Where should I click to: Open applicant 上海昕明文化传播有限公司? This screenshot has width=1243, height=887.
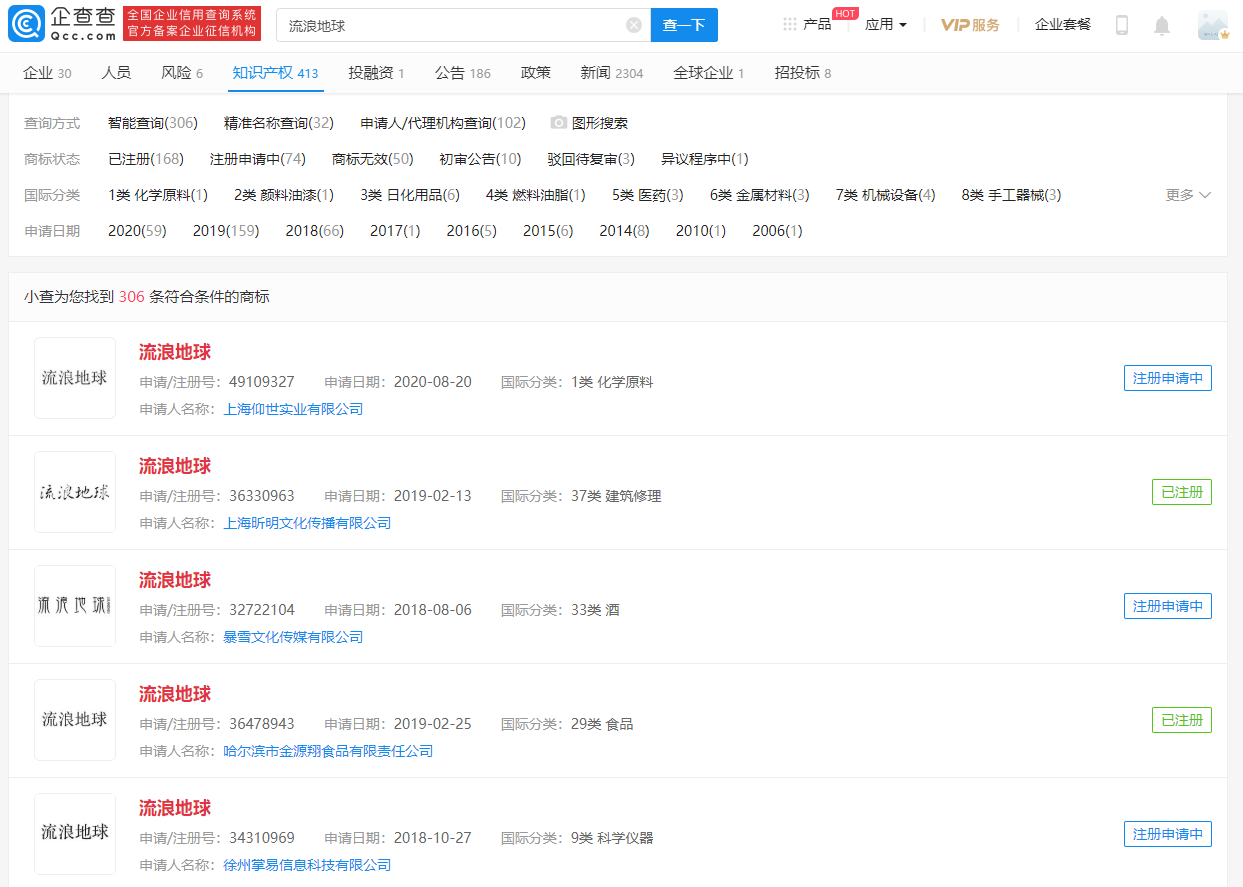307,523
